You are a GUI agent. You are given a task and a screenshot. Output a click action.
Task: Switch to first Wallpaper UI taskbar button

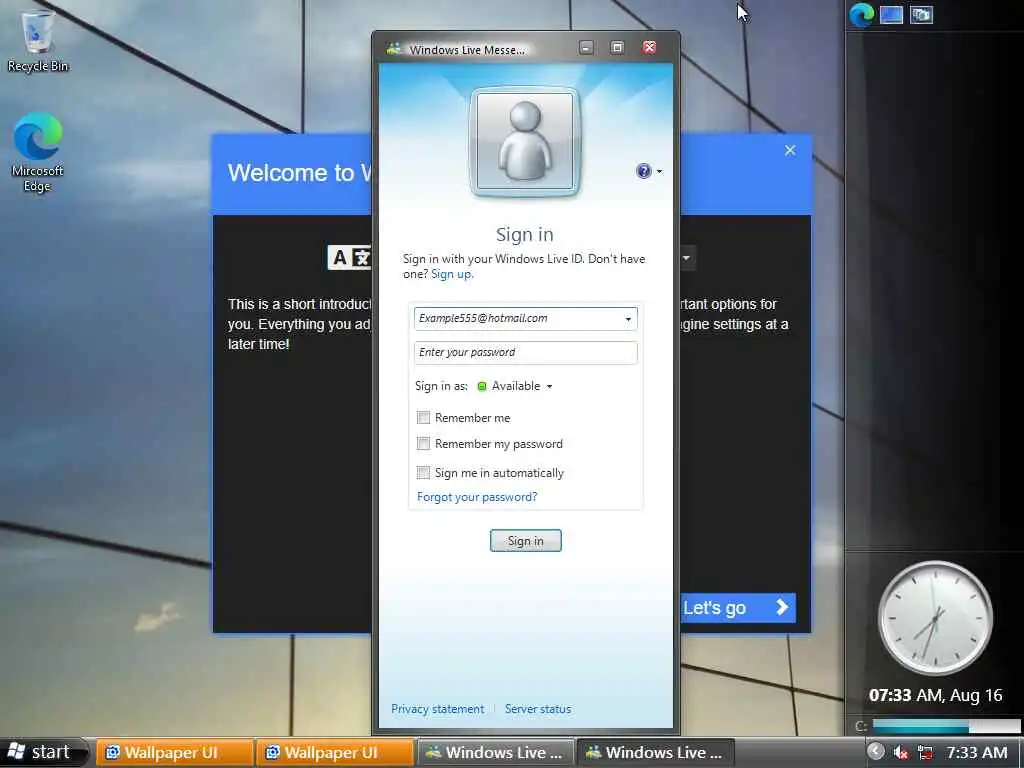pyautogui.click(x=174, y=752)
